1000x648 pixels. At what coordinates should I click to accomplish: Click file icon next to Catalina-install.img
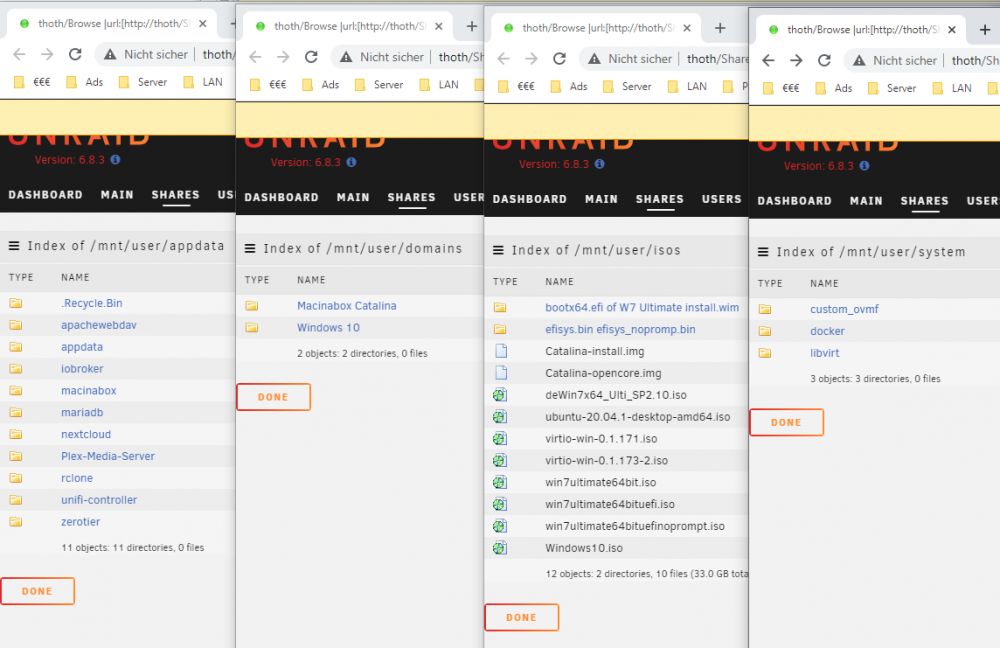(501, 351)
